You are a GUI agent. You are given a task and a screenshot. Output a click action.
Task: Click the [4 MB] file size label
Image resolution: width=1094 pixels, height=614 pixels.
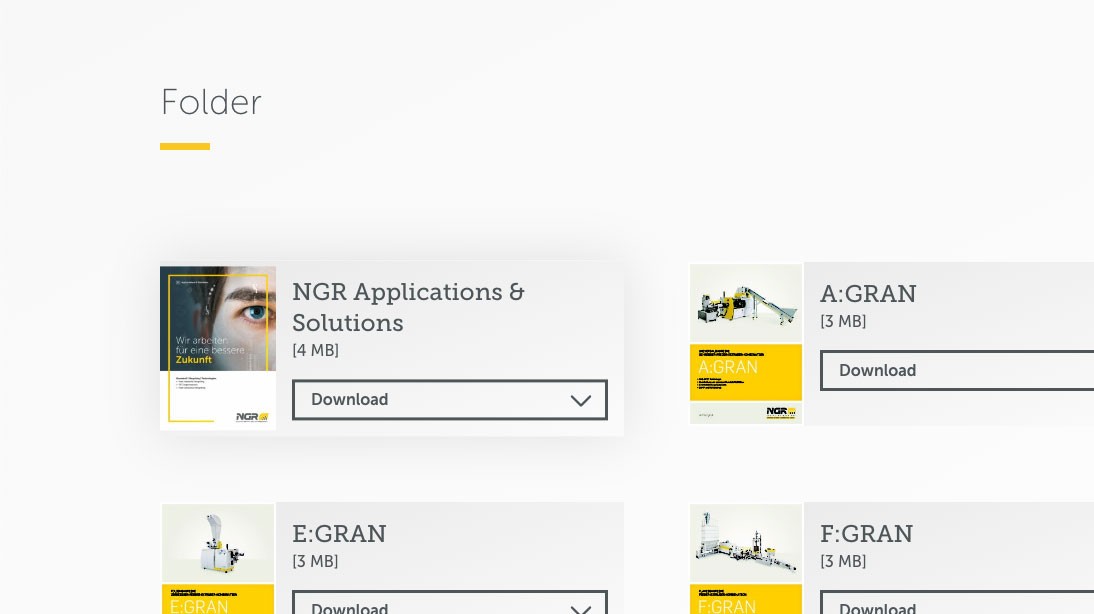coord(315,350)
